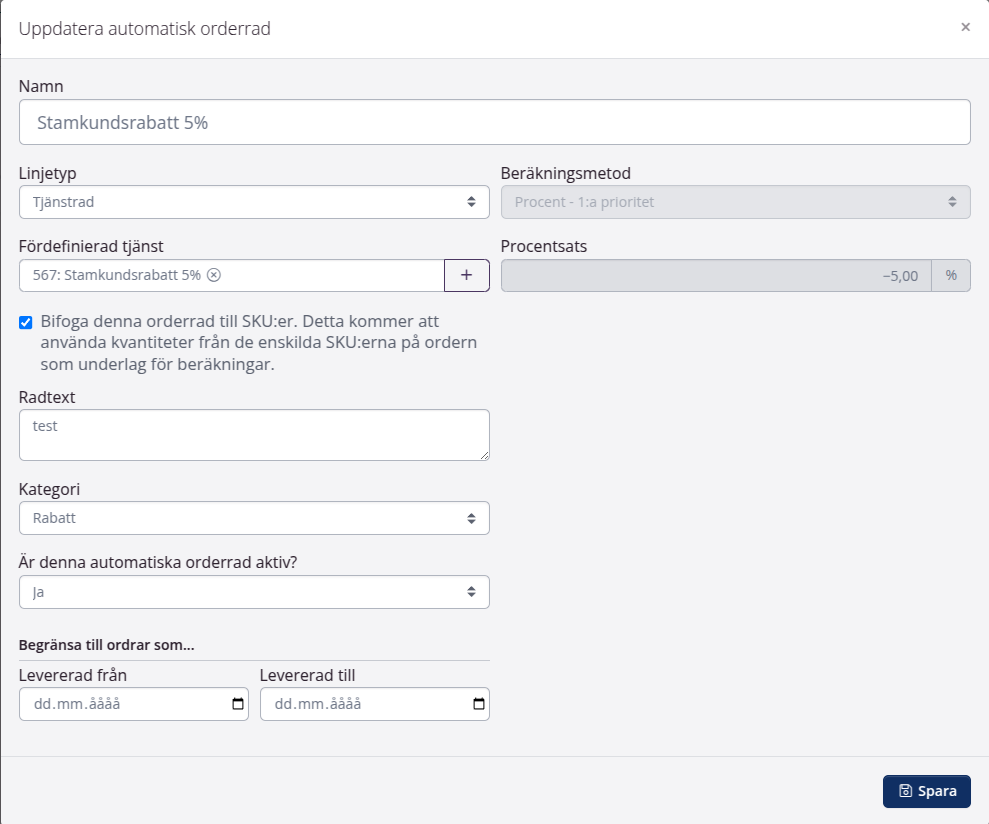
Task: Open the active status dropdown showing Ja
Action: [254, 592]
